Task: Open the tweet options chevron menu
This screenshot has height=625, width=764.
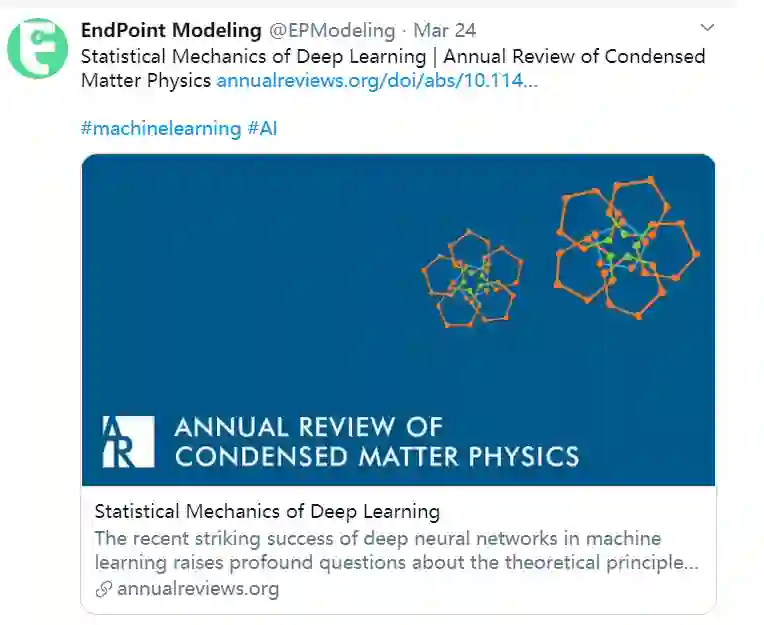Action: click(x=708, y=28)
